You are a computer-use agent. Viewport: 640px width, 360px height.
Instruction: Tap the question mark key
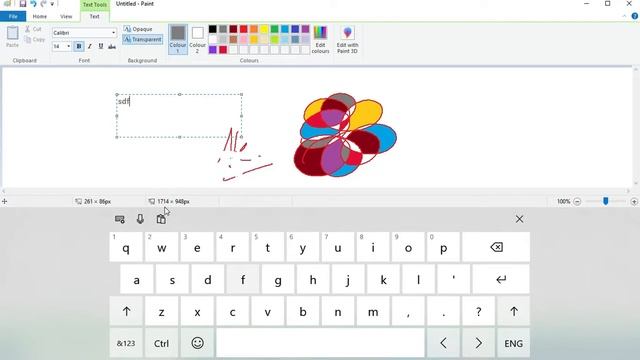click(x=478, y=311)
